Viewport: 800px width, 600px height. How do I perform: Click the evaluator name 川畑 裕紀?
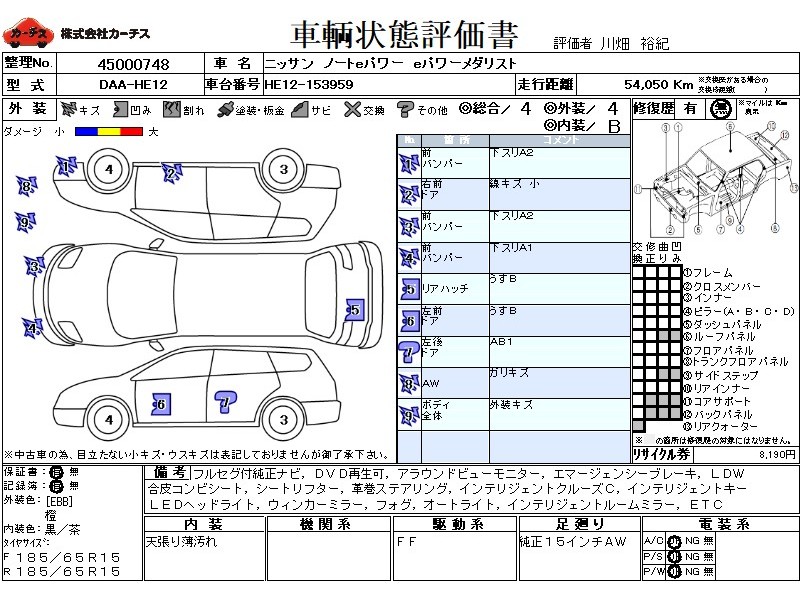click(x=634, y=43)
